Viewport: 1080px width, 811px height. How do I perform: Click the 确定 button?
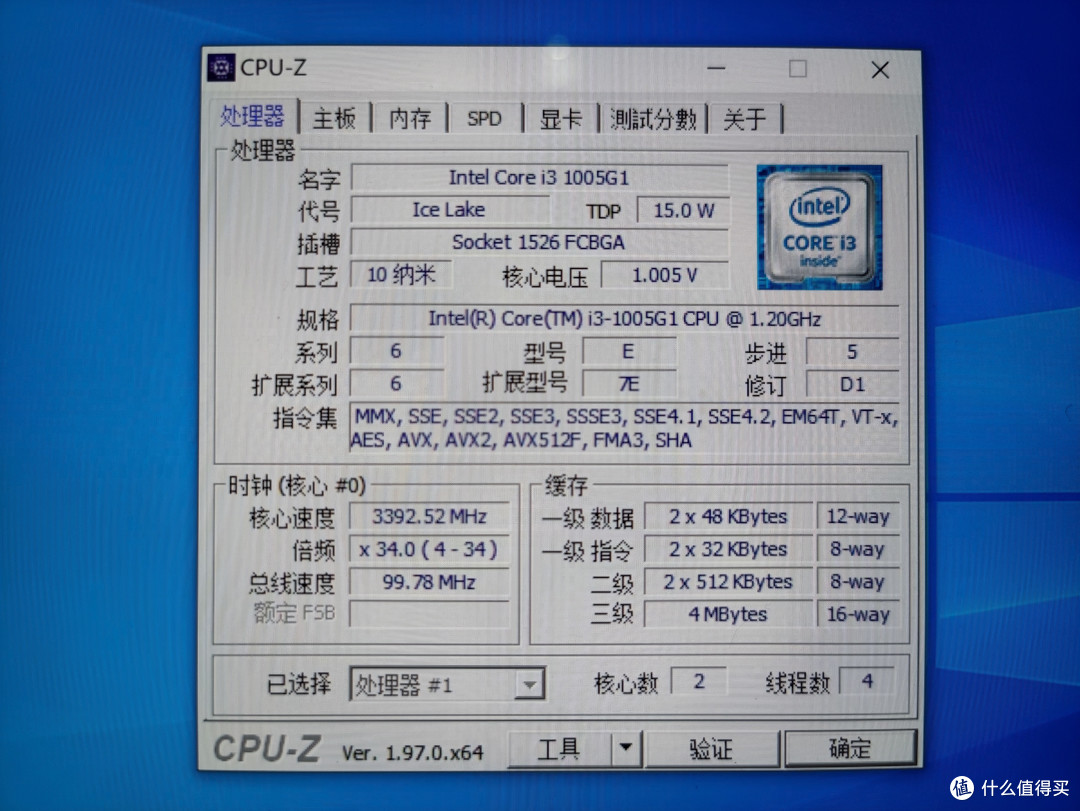pyautogui.click(x=850, y=748)
